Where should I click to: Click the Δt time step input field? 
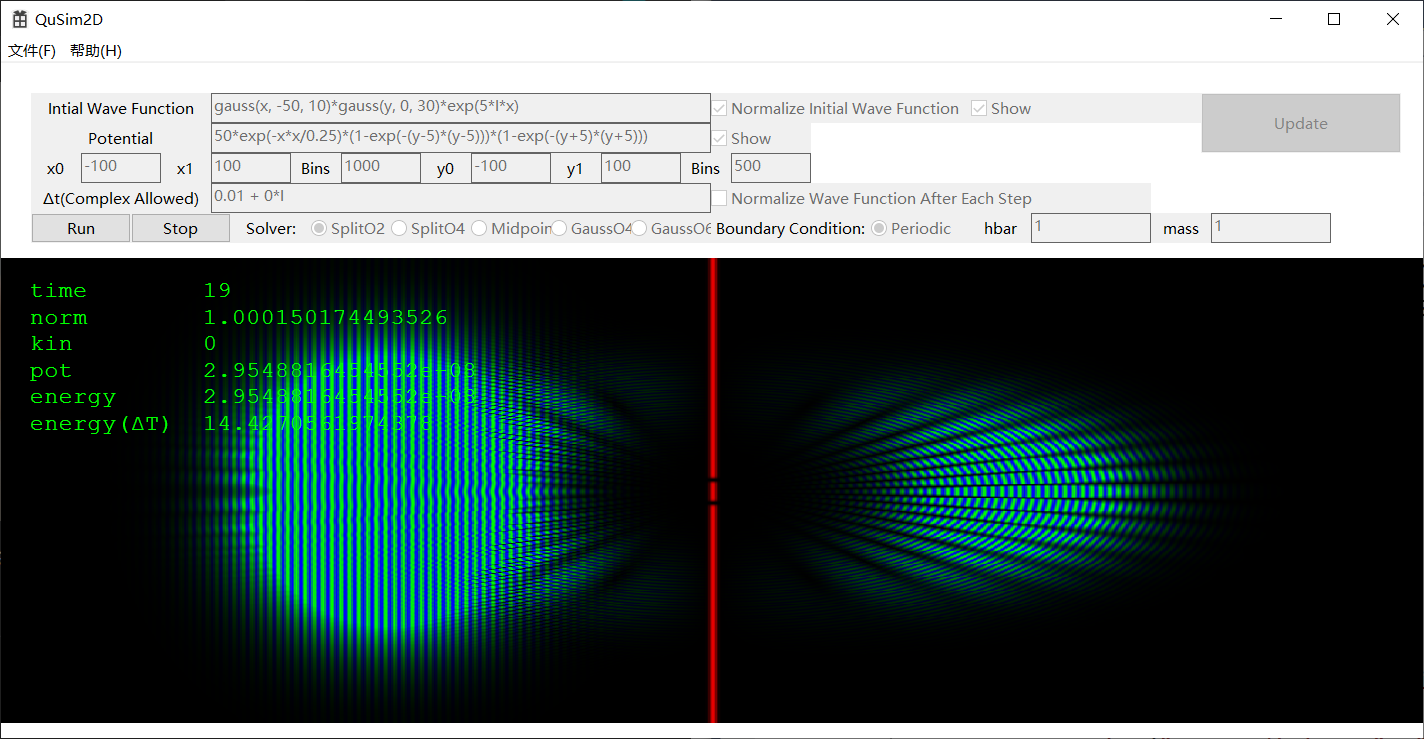coord(461,198)
